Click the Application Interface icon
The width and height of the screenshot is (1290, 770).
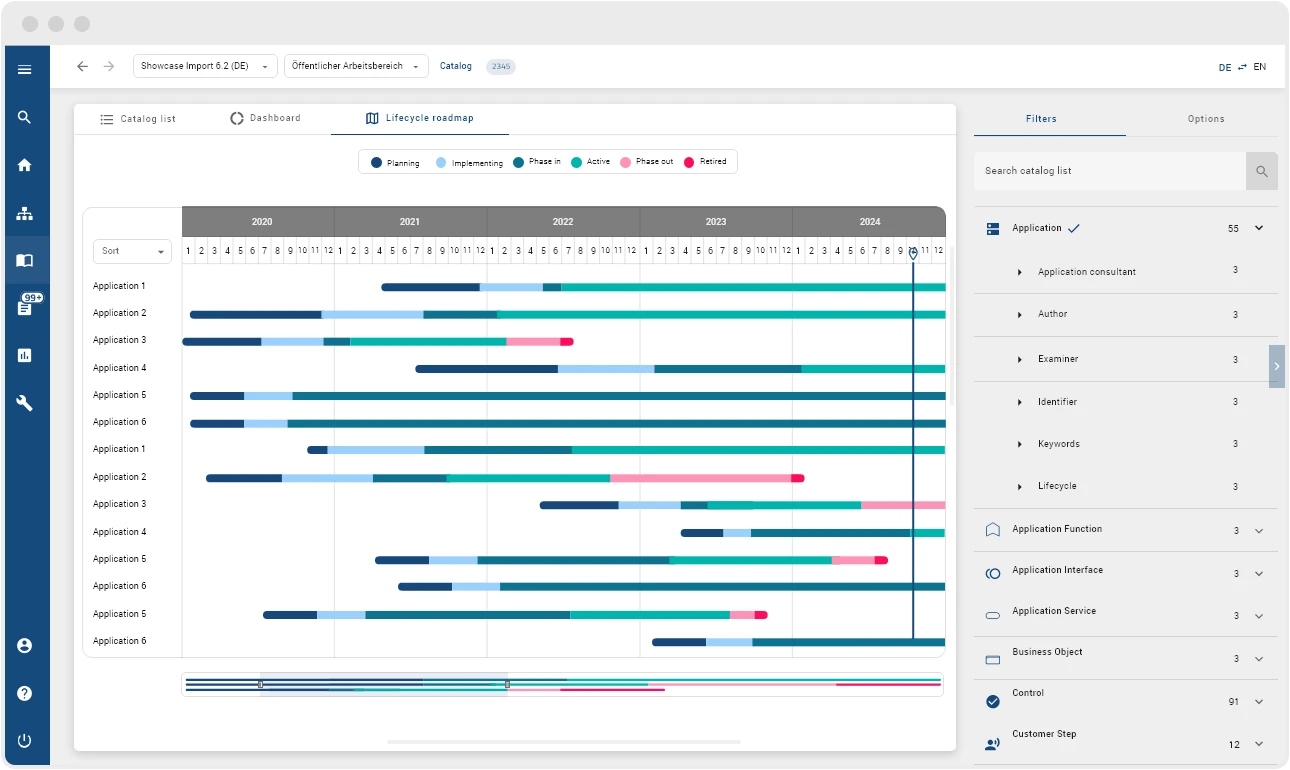993,574
